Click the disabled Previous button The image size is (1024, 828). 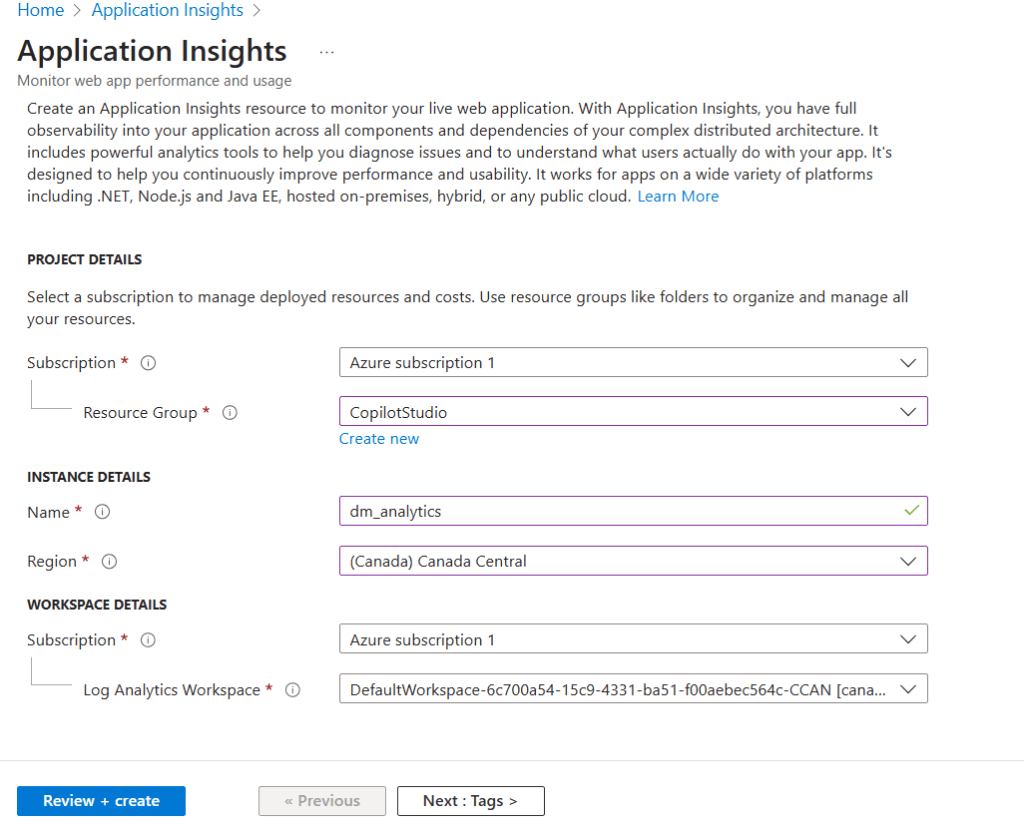322,800
